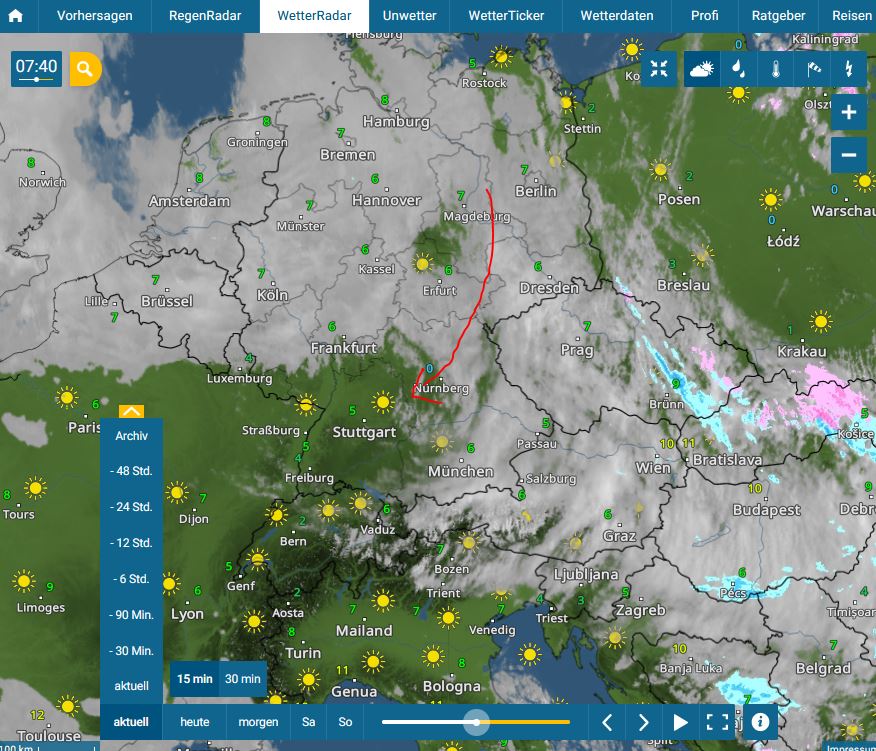Zoom in the map with plus button
The width and height of the screenshot is (876, 751).
tap(848, 113)
